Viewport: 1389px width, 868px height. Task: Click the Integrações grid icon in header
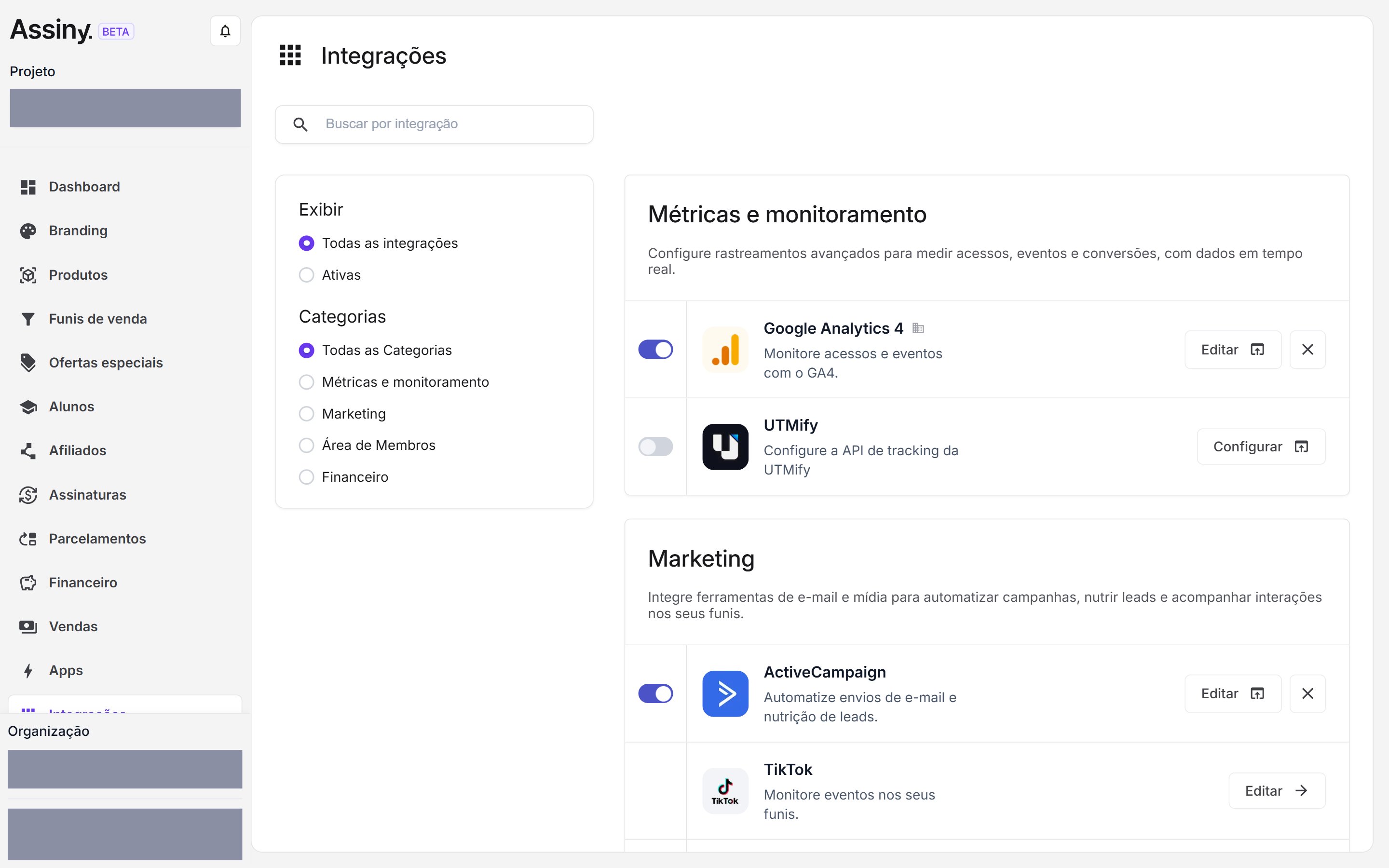pos(290,55)
